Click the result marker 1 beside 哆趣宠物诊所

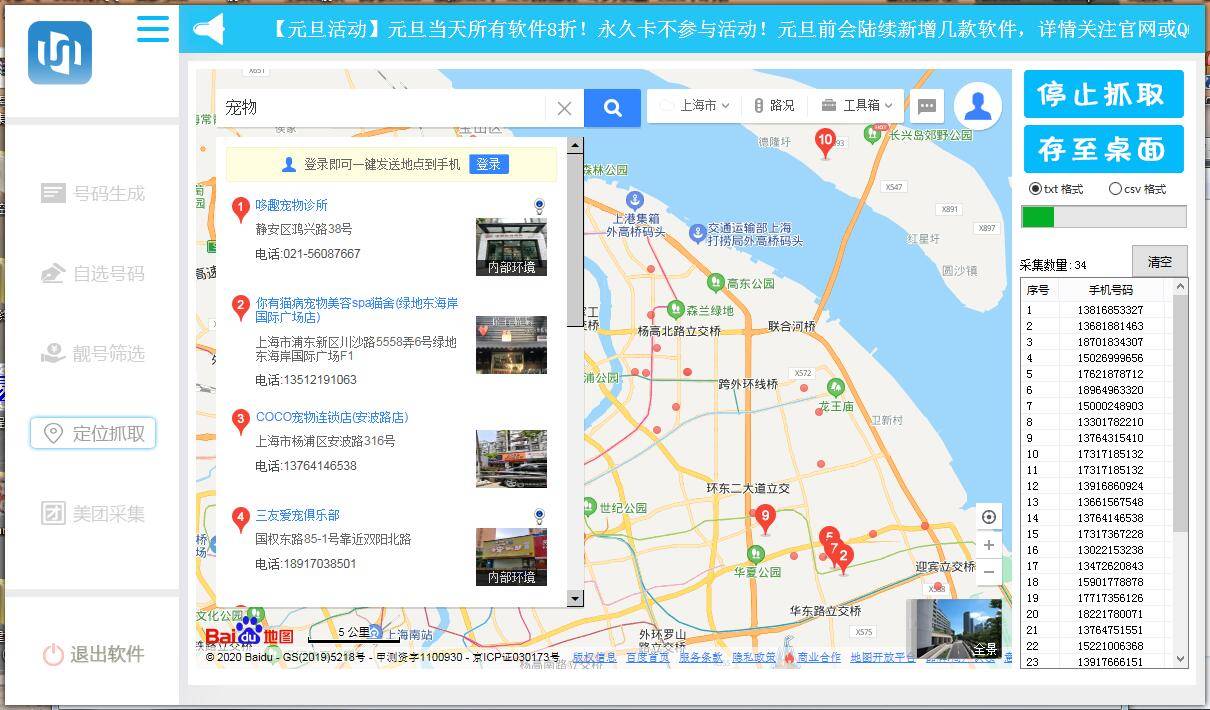240,210
